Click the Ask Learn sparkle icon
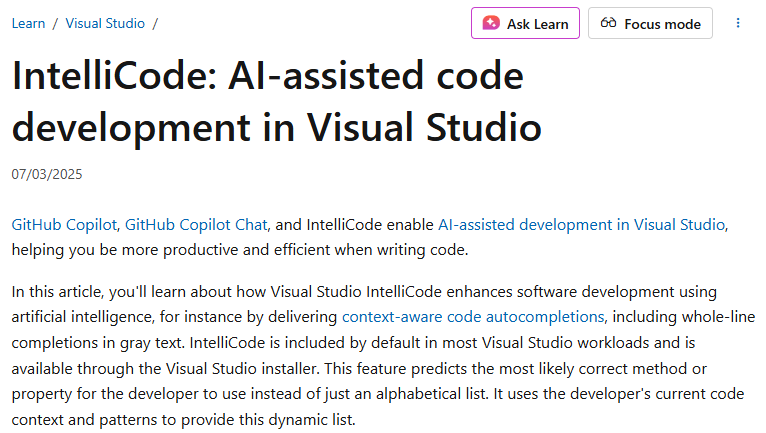The height and width of the screenshot is (433, 766). [x=491, y=23]
